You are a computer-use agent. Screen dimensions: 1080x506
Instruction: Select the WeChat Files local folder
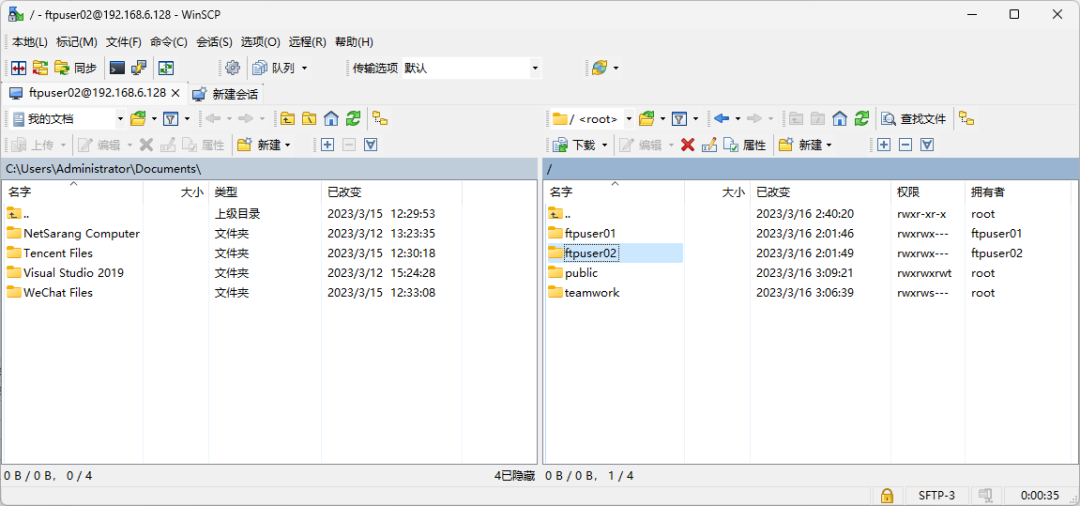click(58, 293)
